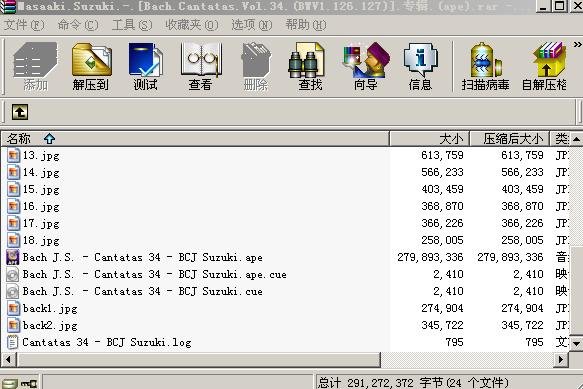This screenshot has height=389, width=583.
Task: Click the password key status icon
Action: click(x=29, y=384)
